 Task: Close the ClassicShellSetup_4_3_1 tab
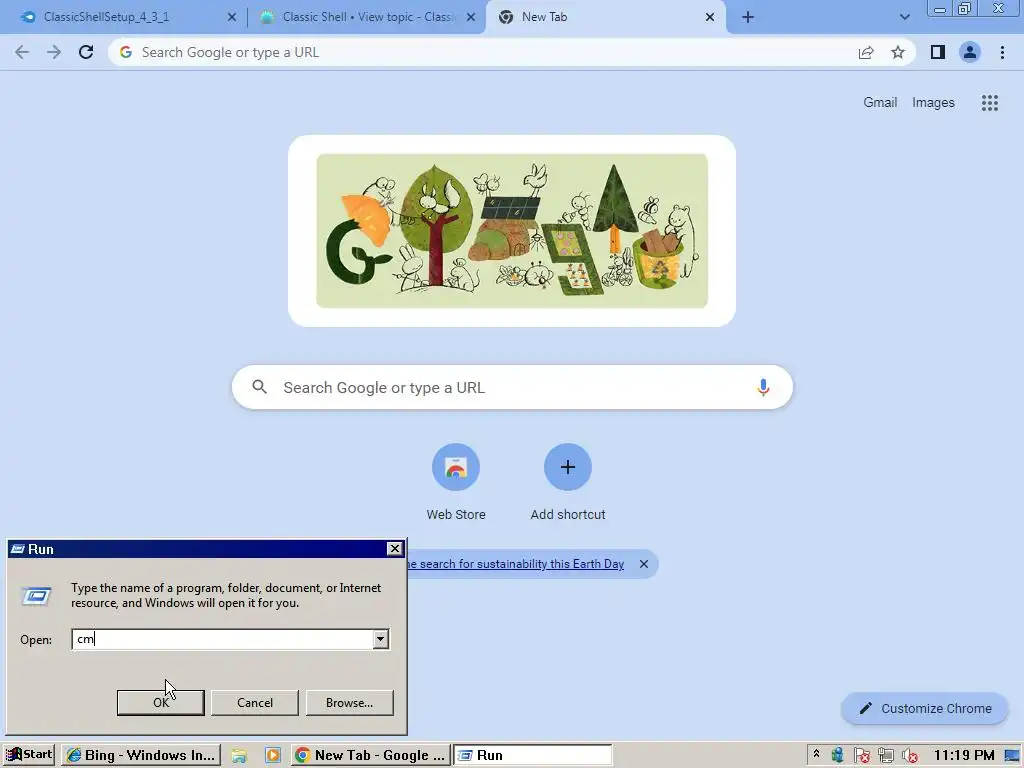pos(232,17)
